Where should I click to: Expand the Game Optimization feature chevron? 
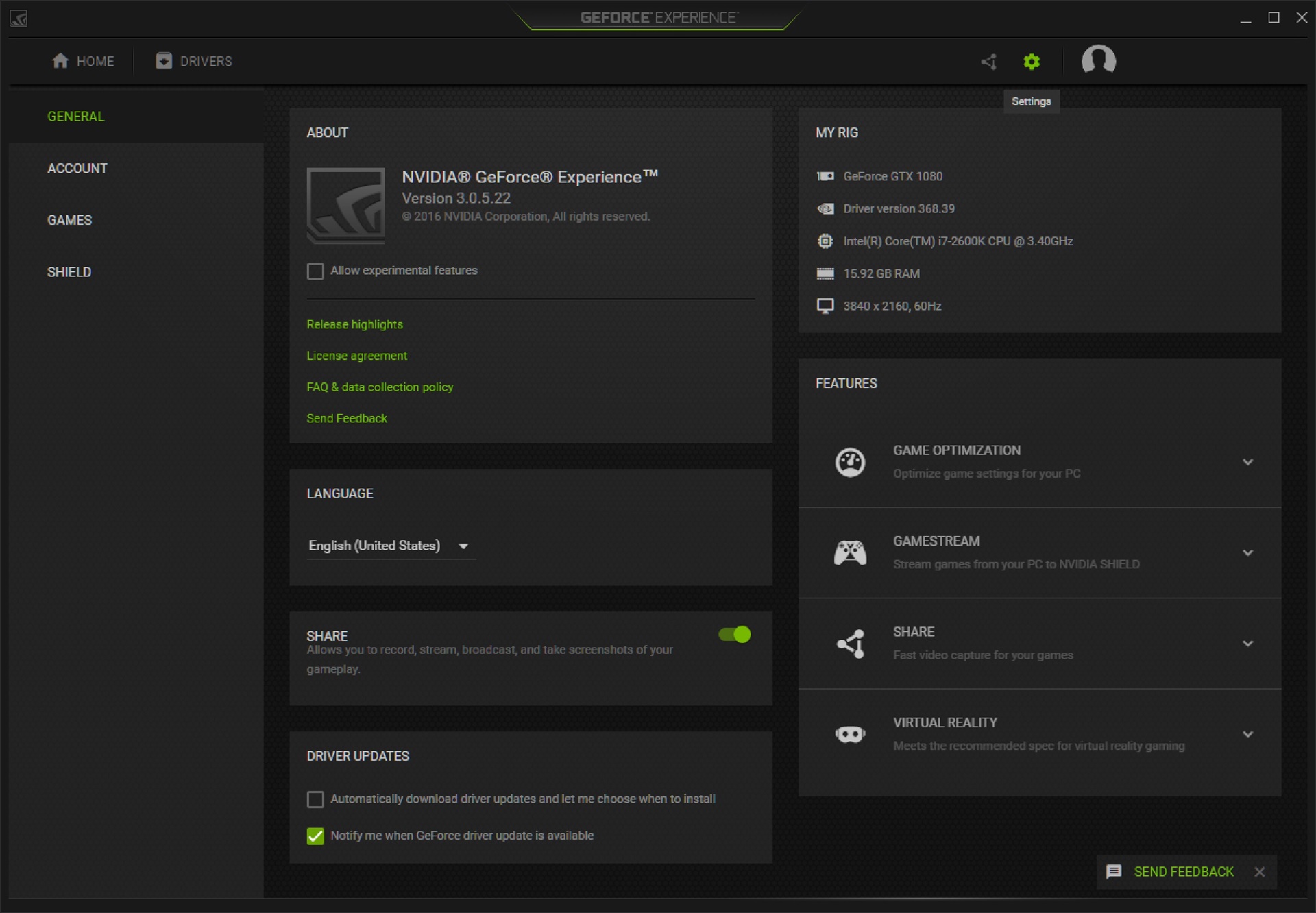click(1248, 462)
